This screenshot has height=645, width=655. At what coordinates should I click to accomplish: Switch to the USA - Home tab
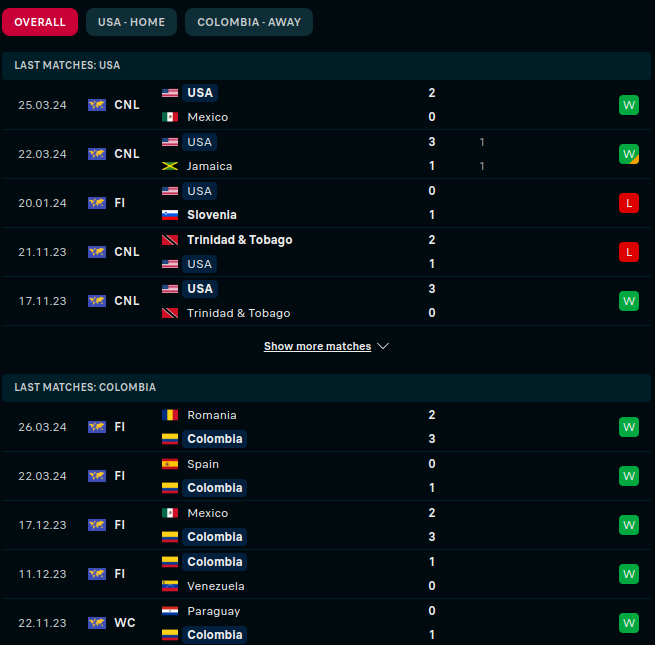tap(131, 22)
